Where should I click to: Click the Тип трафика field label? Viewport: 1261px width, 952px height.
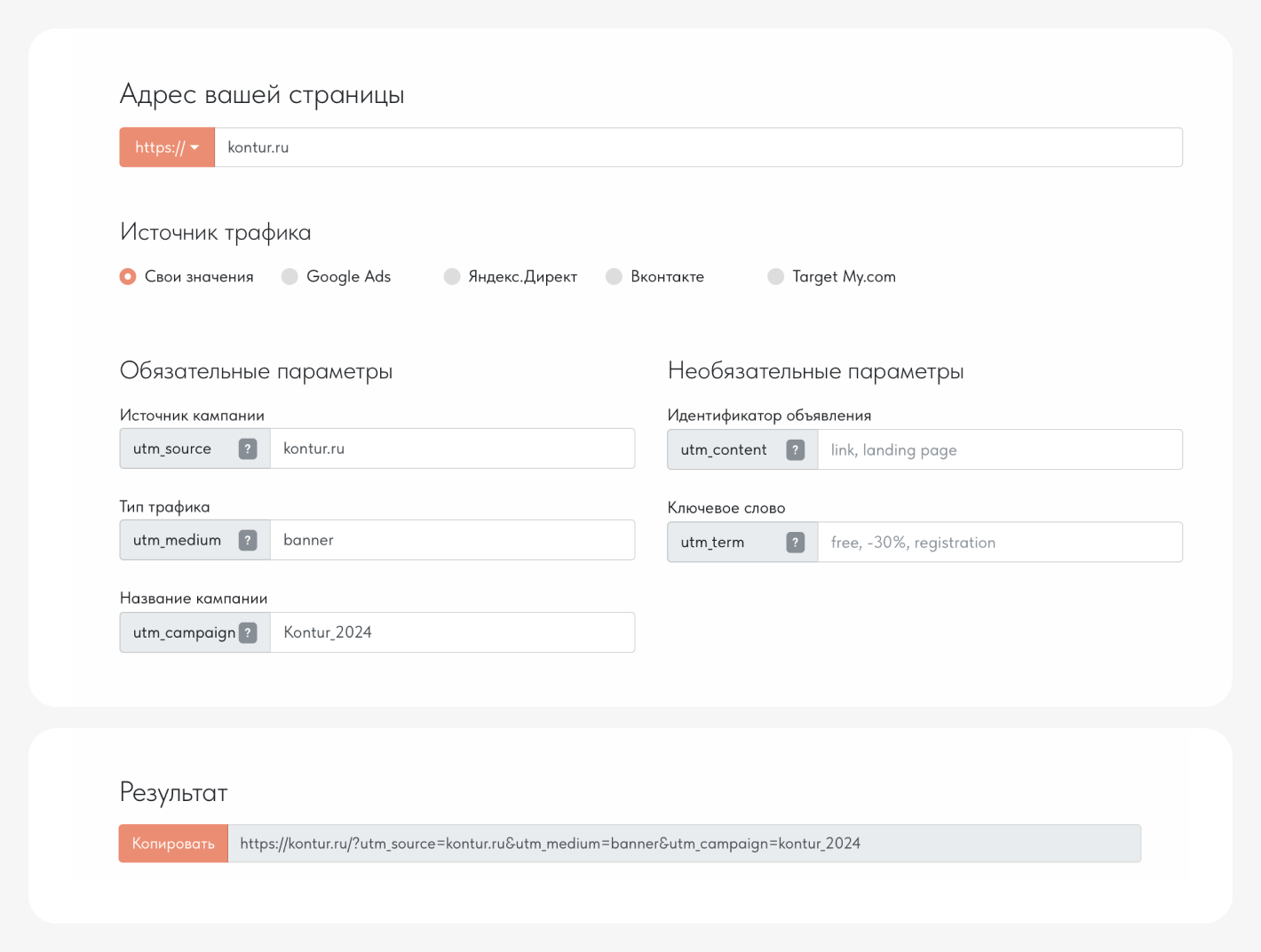click(165, 507)
